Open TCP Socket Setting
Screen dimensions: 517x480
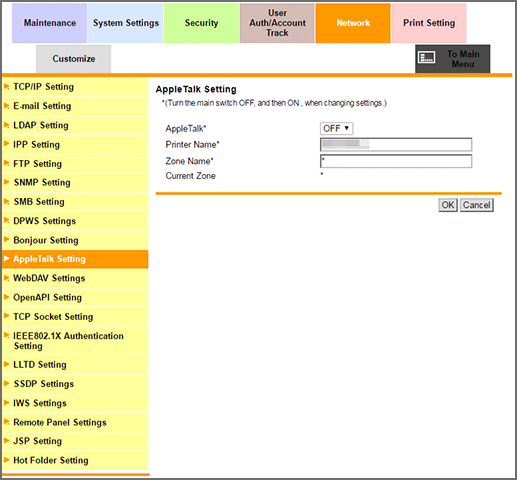[75, 317]
